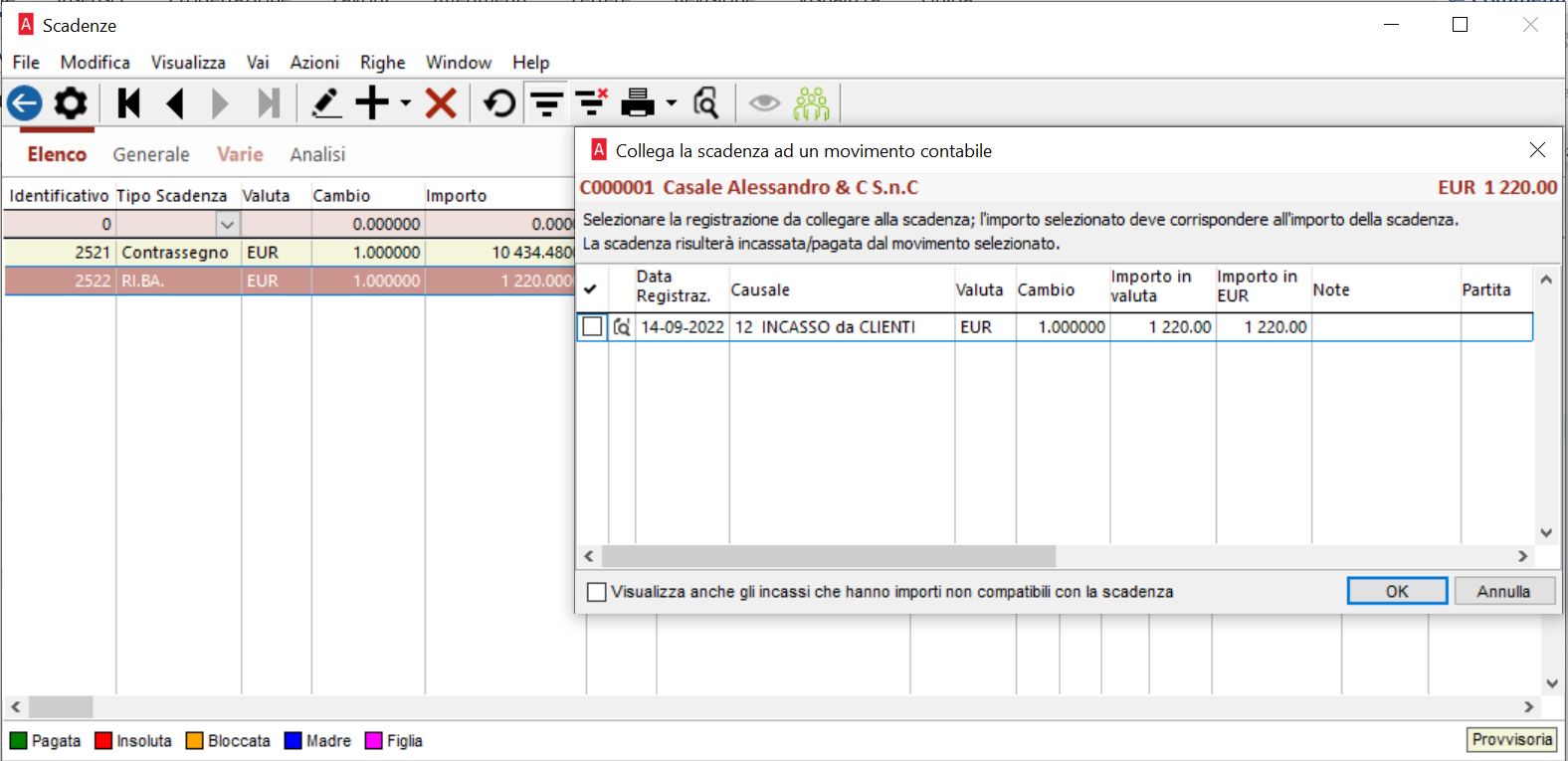1568x761 pixels.
Task: Click the 10 434.480 importo cell
Action: [x=500, y=253]
